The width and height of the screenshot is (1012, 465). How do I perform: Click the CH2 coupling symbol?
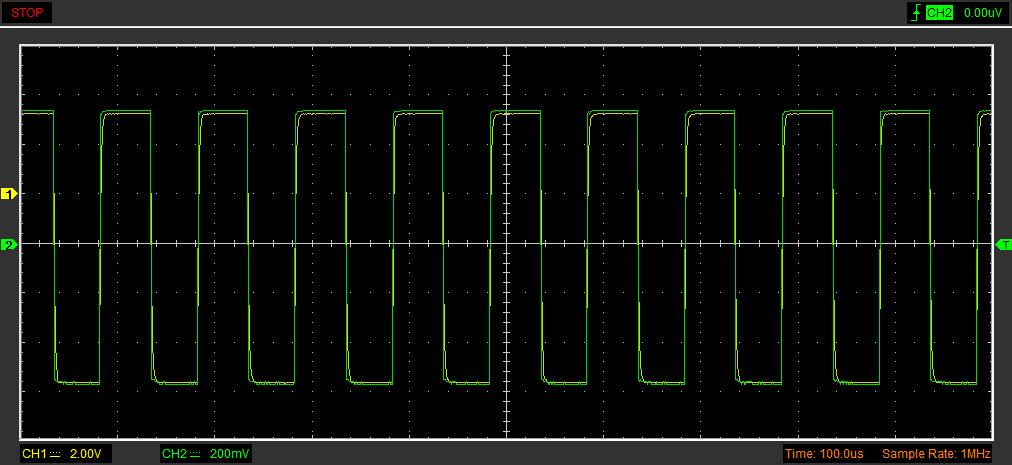pos(196,454)
